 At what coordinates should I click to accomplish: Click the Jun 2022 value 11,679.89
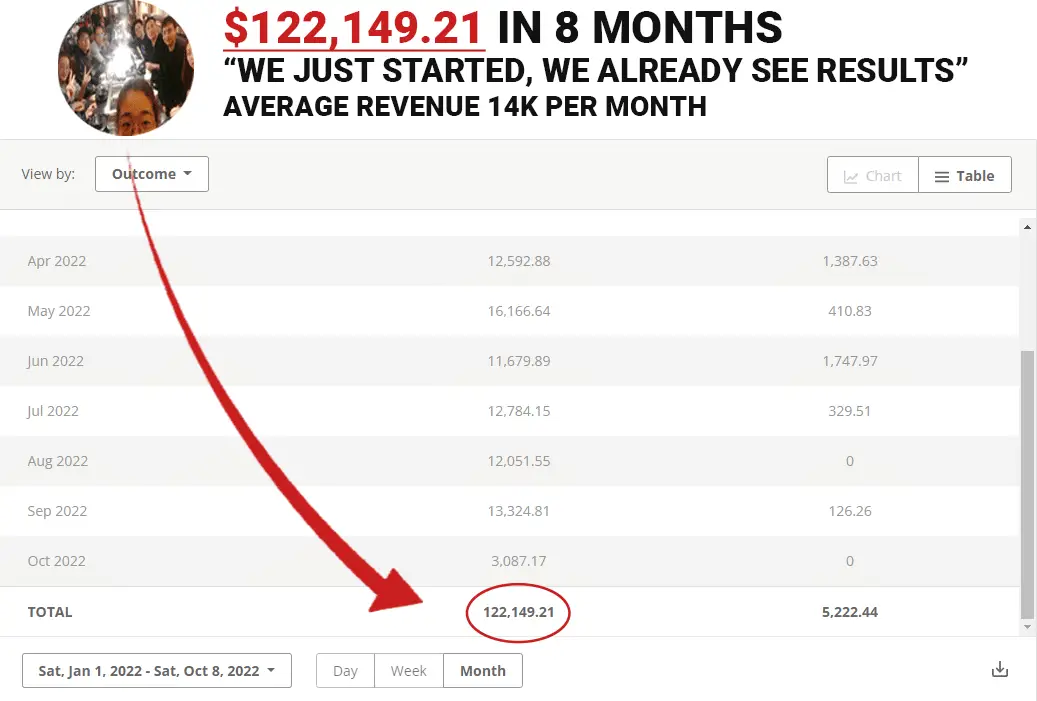pyautogui.click(x=519, y=361)
